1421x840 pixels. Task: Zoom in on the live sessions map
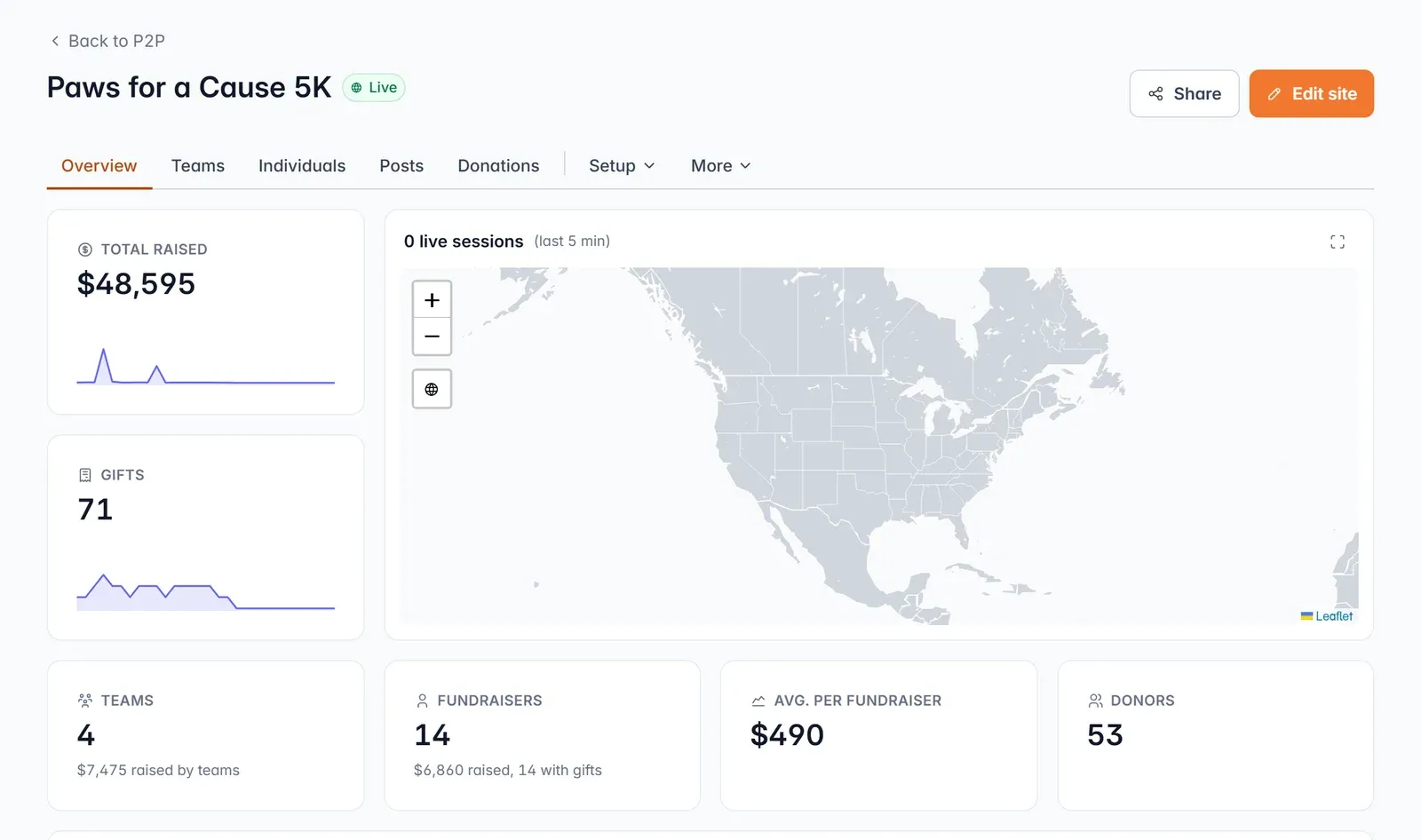pyautogui.click(x=432, y=300)
